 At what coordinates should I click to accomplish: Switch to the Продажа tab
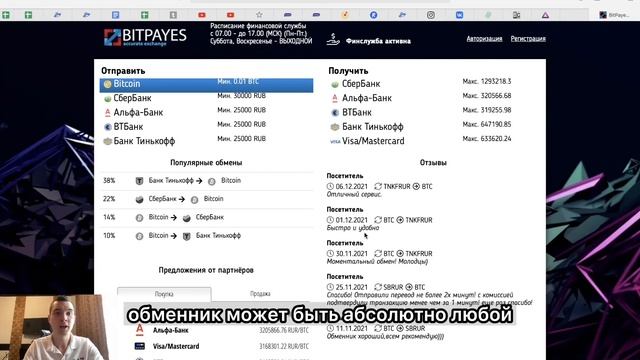click(x=260, y=293)
